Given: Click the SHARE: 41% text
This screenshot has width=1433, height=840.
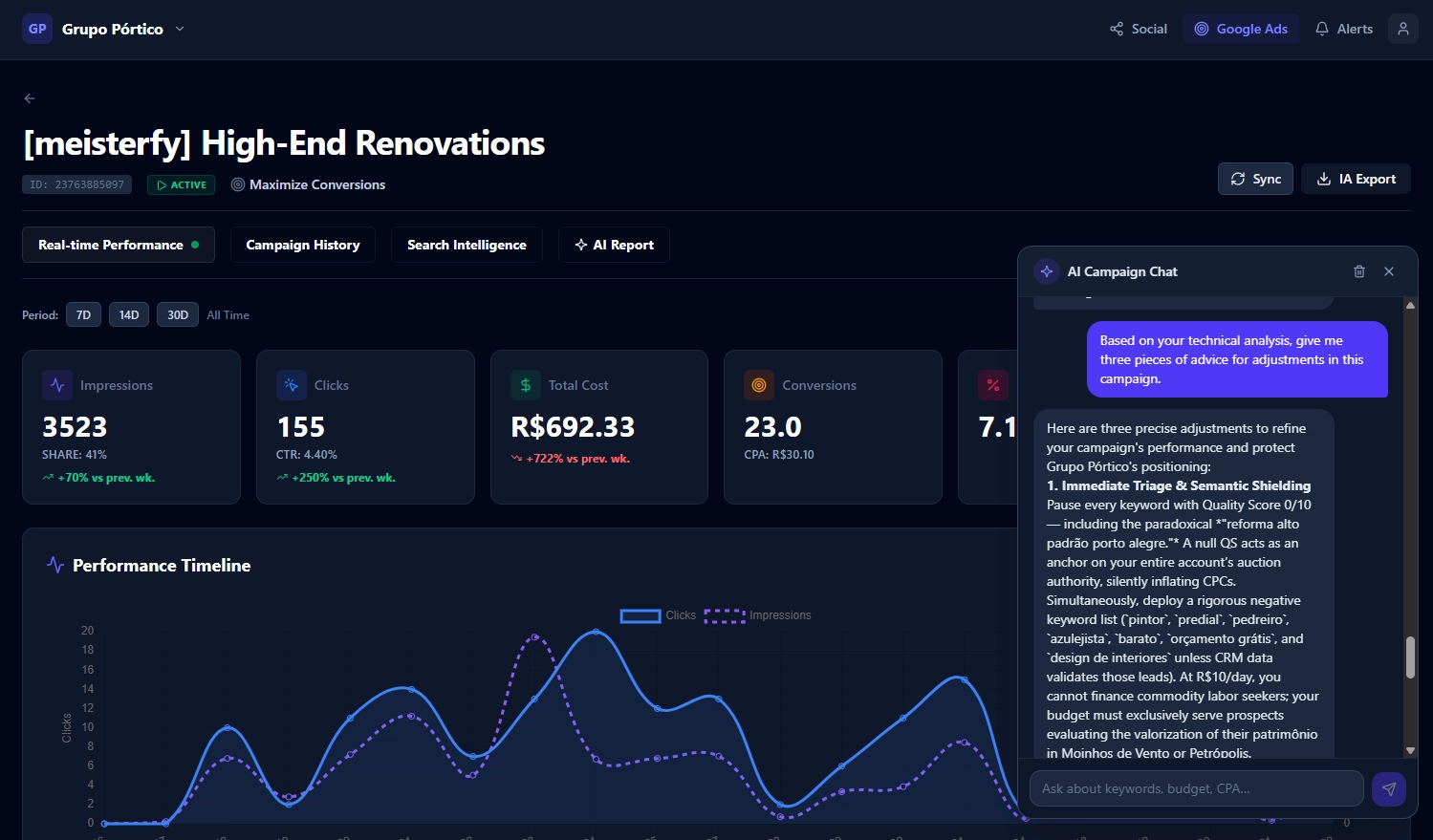Looking at the screenshot, I should click(x=75, y=455).
